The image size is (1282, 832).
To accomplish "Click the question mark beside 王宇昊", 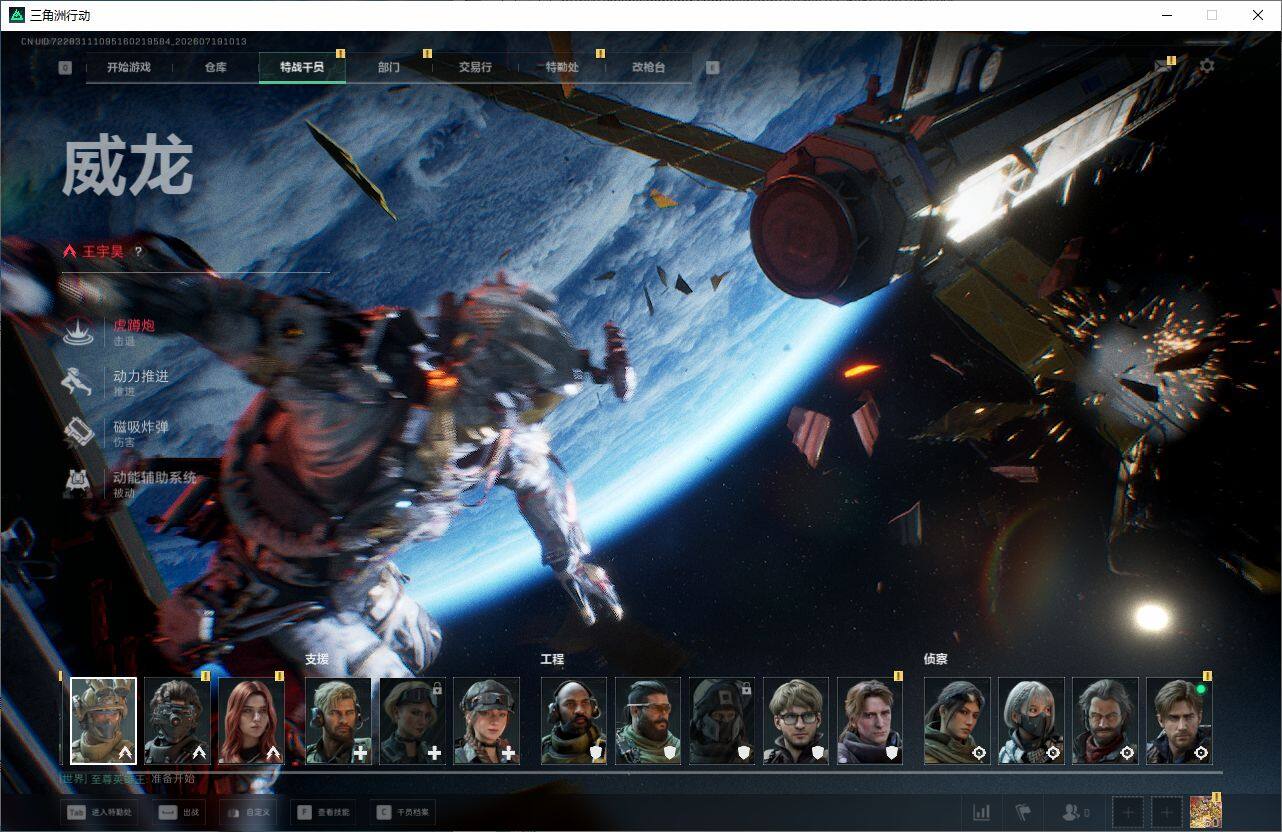I will (138, 252).
